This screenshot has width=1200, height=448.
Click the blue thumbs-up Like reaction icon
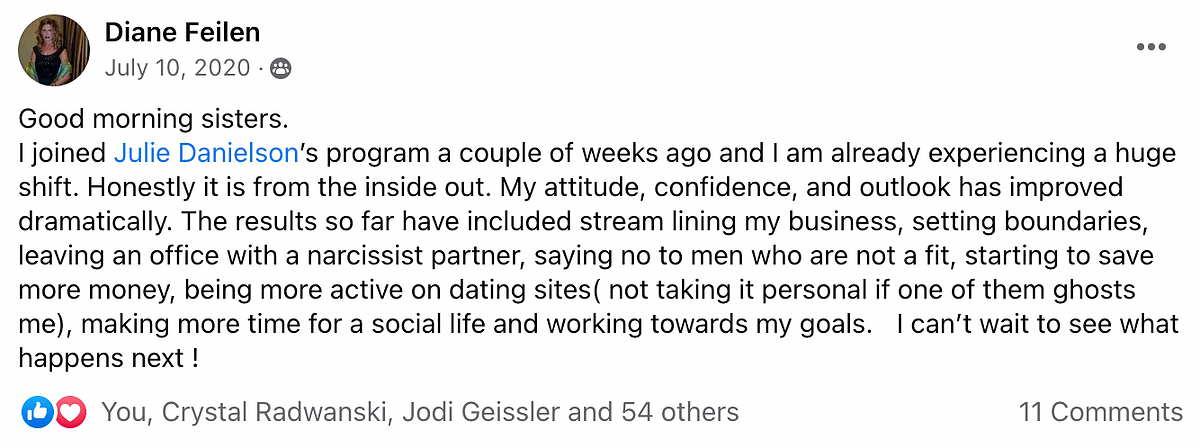pyautogui.click(x=37, y=411)
